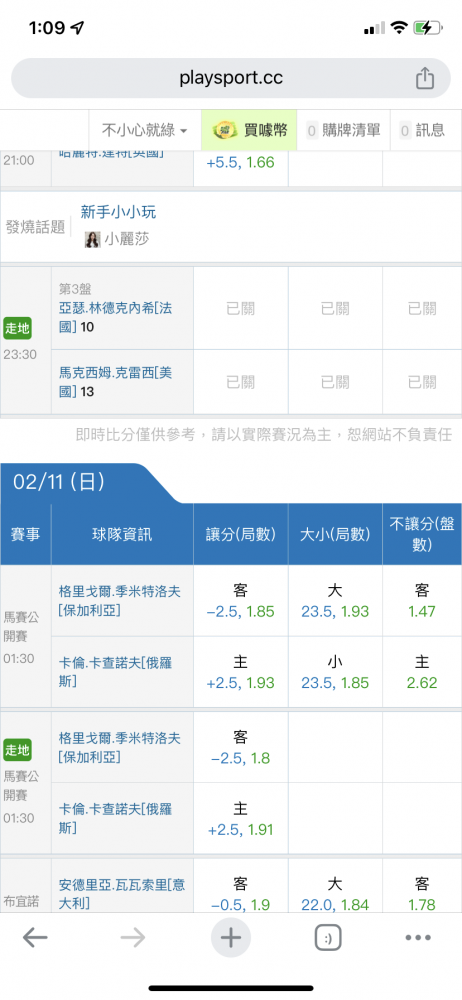
Task: Select 主 2.62 moneyline option
Action: pos(422,672)
